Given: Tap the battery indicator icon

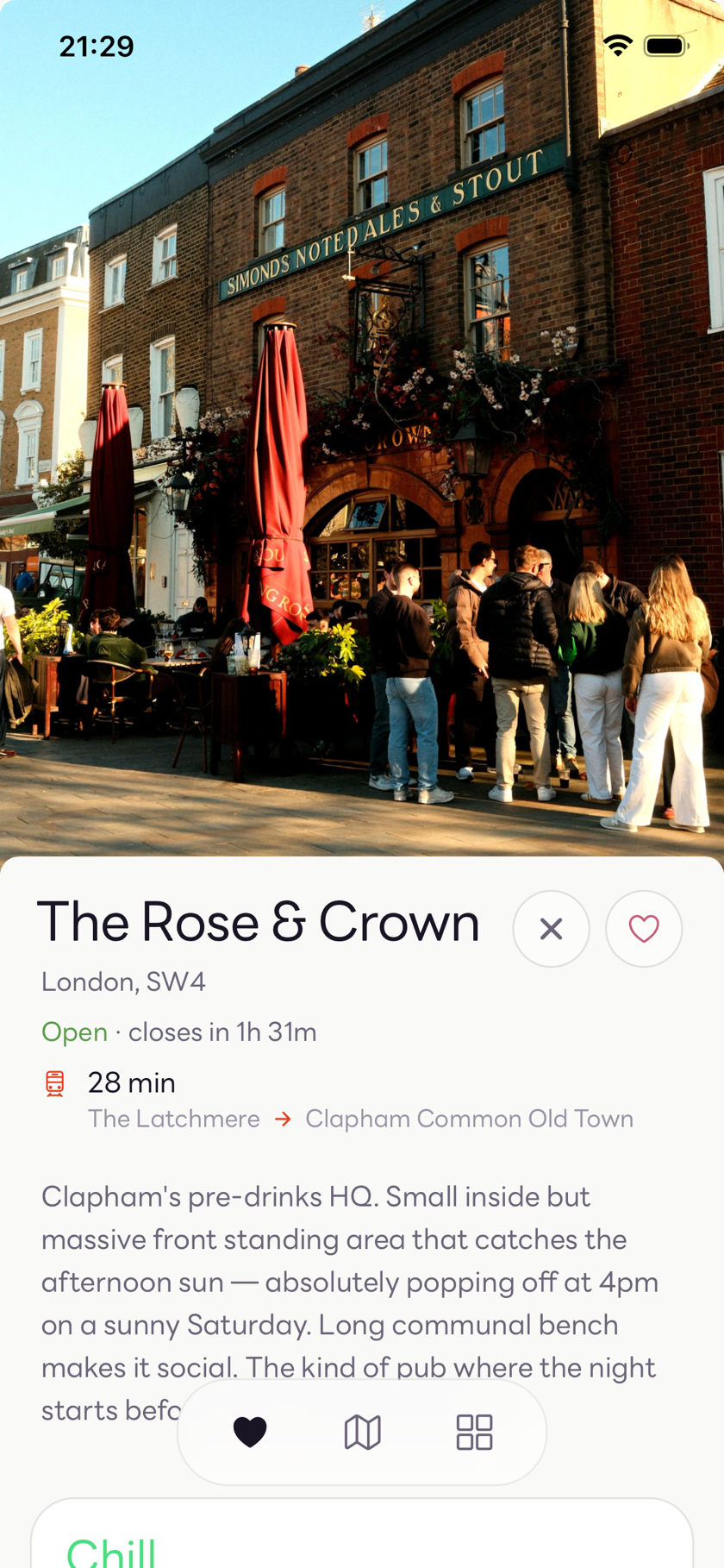Looking at the screenshot, I should pos(666,46).
